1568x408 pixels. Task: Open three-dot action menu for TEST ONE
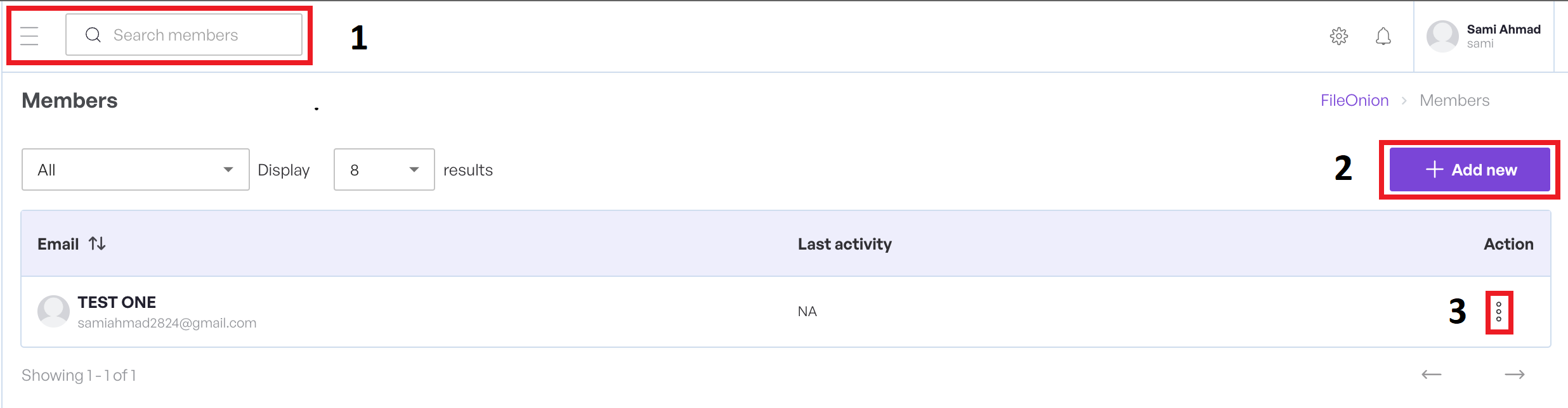[x=1499, y=312]
